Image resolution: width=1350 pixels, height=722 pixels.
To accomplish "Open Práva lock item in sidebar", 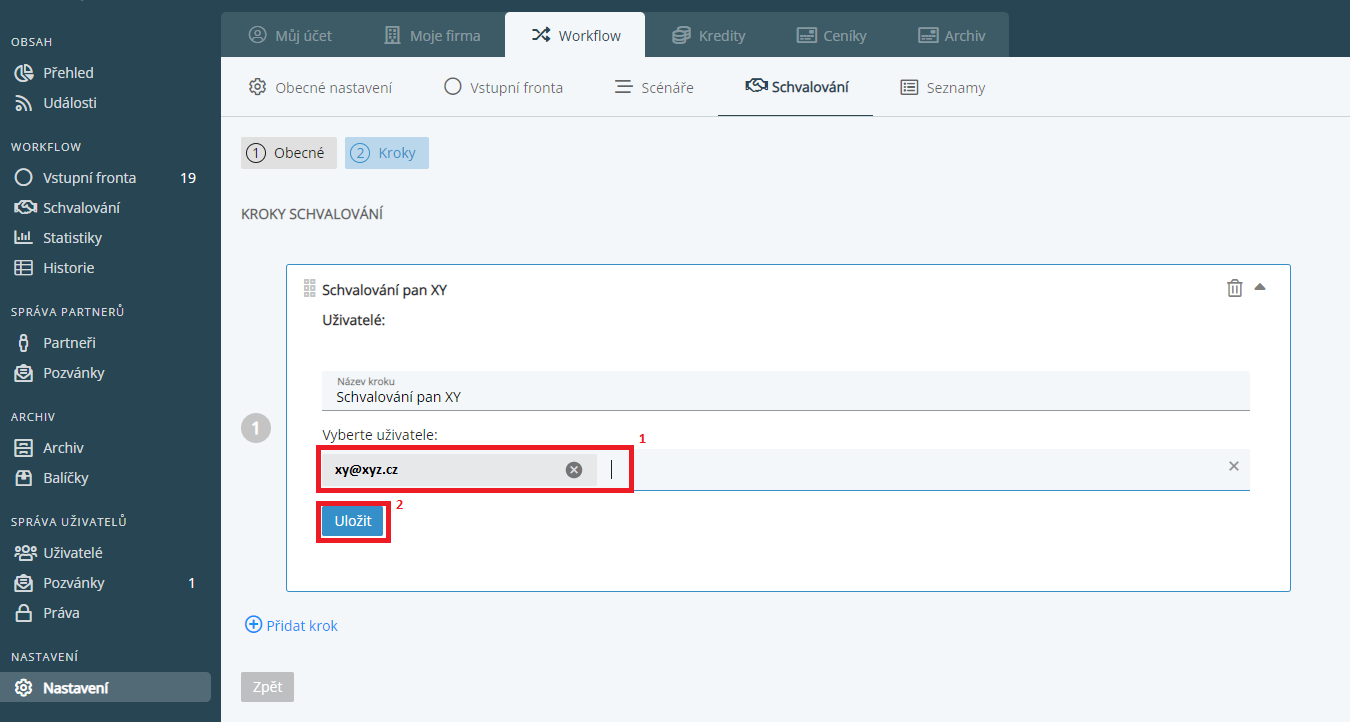I will pyautogui.click(x=61, y=613).
